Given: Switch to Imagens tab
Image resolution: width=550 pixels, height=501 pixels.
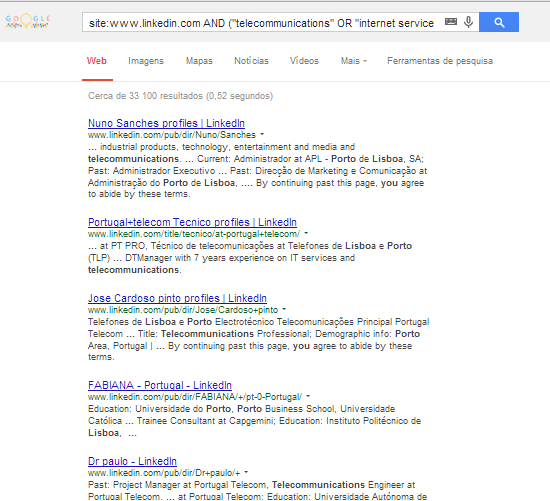Looking at the screenshot, I should coord(146,61).
